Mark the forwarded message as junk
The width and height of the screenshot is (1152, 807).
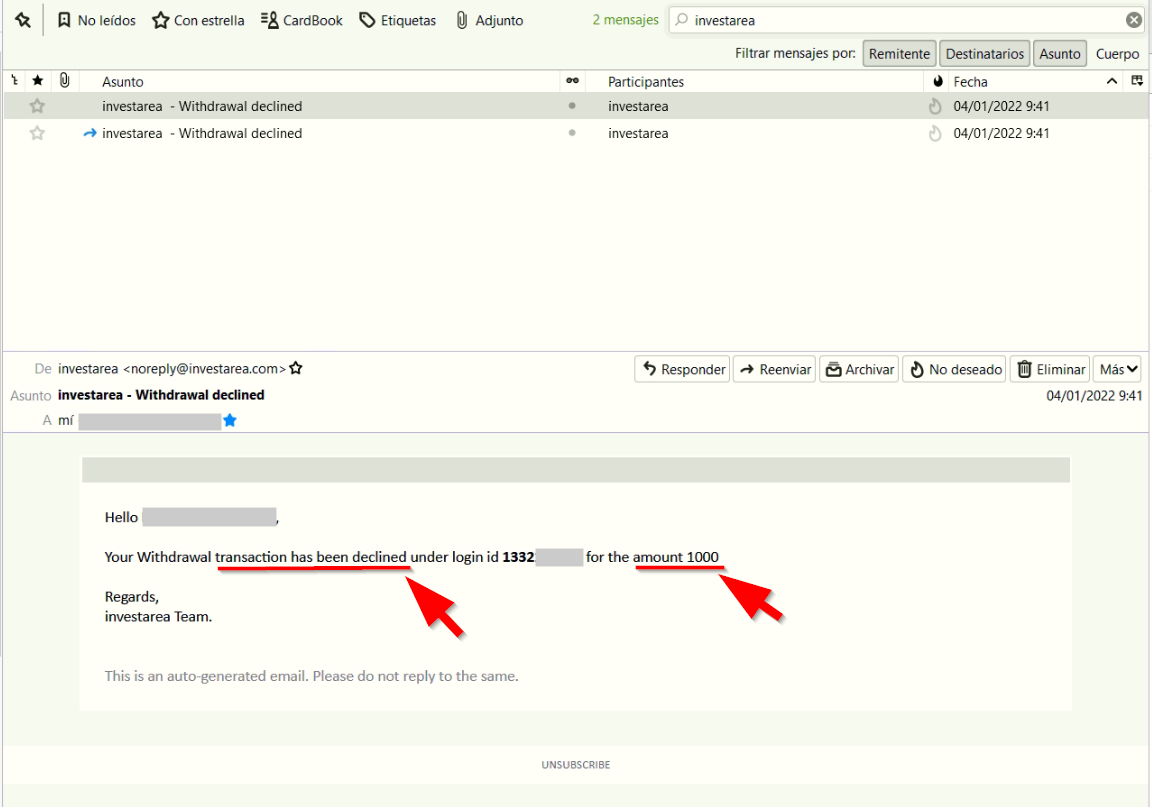point(935,133)
